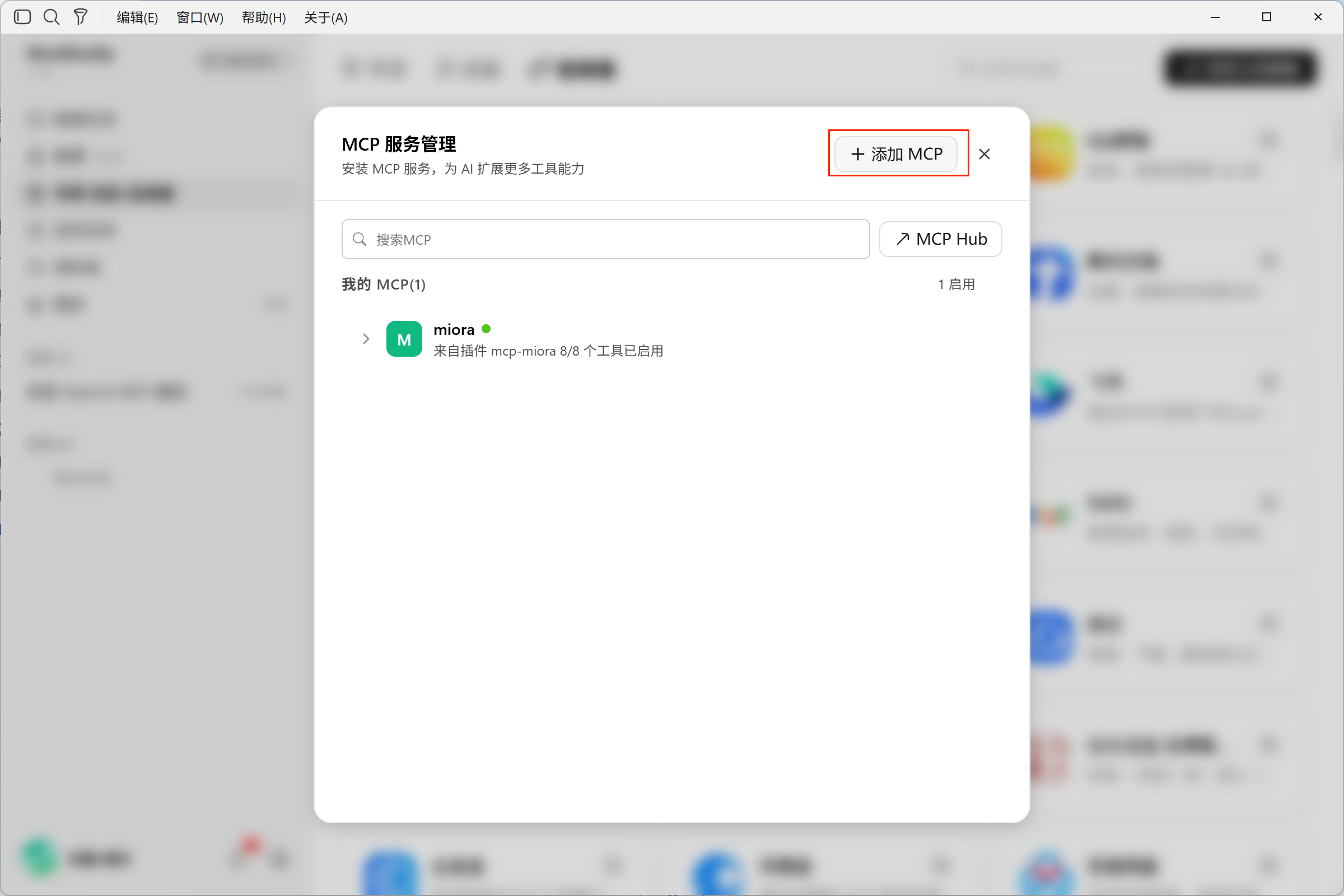Open the MCP Hub link button
The width and height of the screenshot is (1344, 896).
pos(940,239)
